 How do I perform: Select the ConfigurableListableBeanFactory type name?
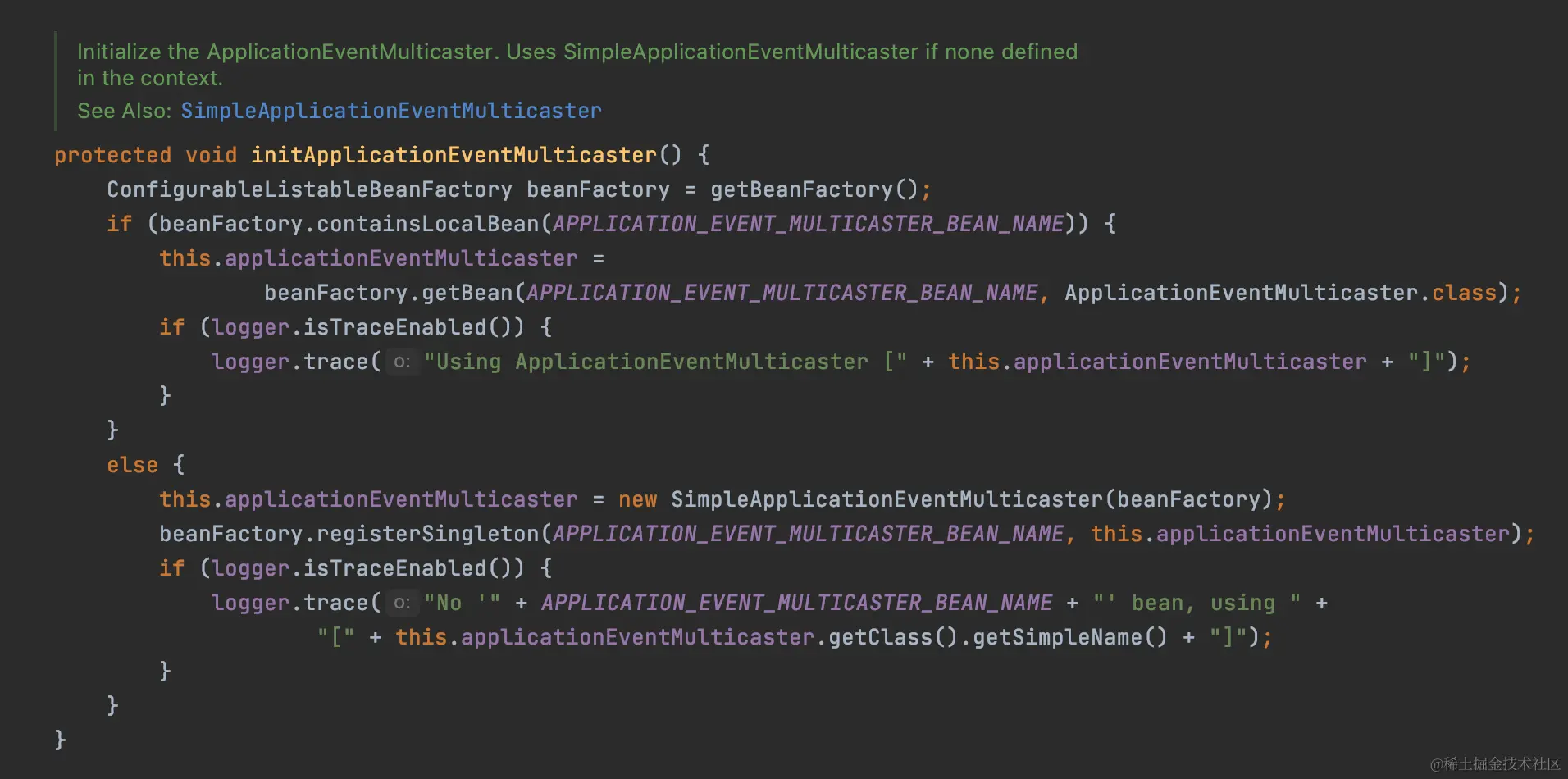click(x=310, y=189)
